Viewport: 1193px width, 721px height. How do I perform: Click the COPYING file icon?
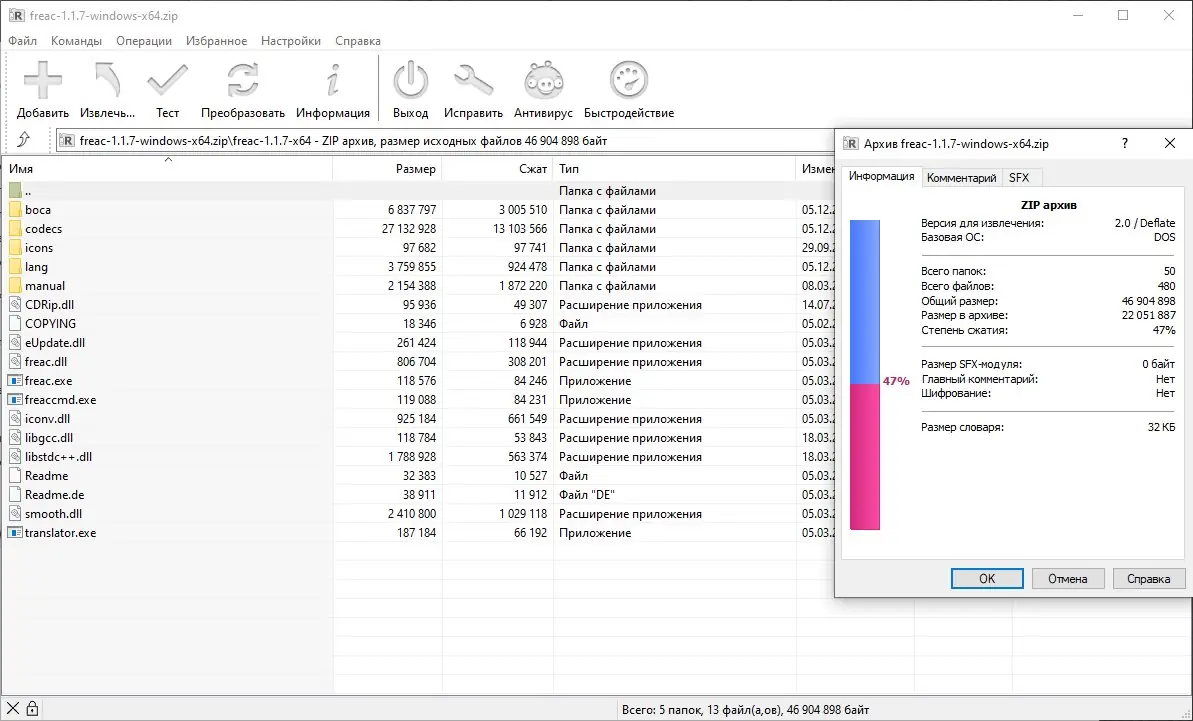[15, 324]
